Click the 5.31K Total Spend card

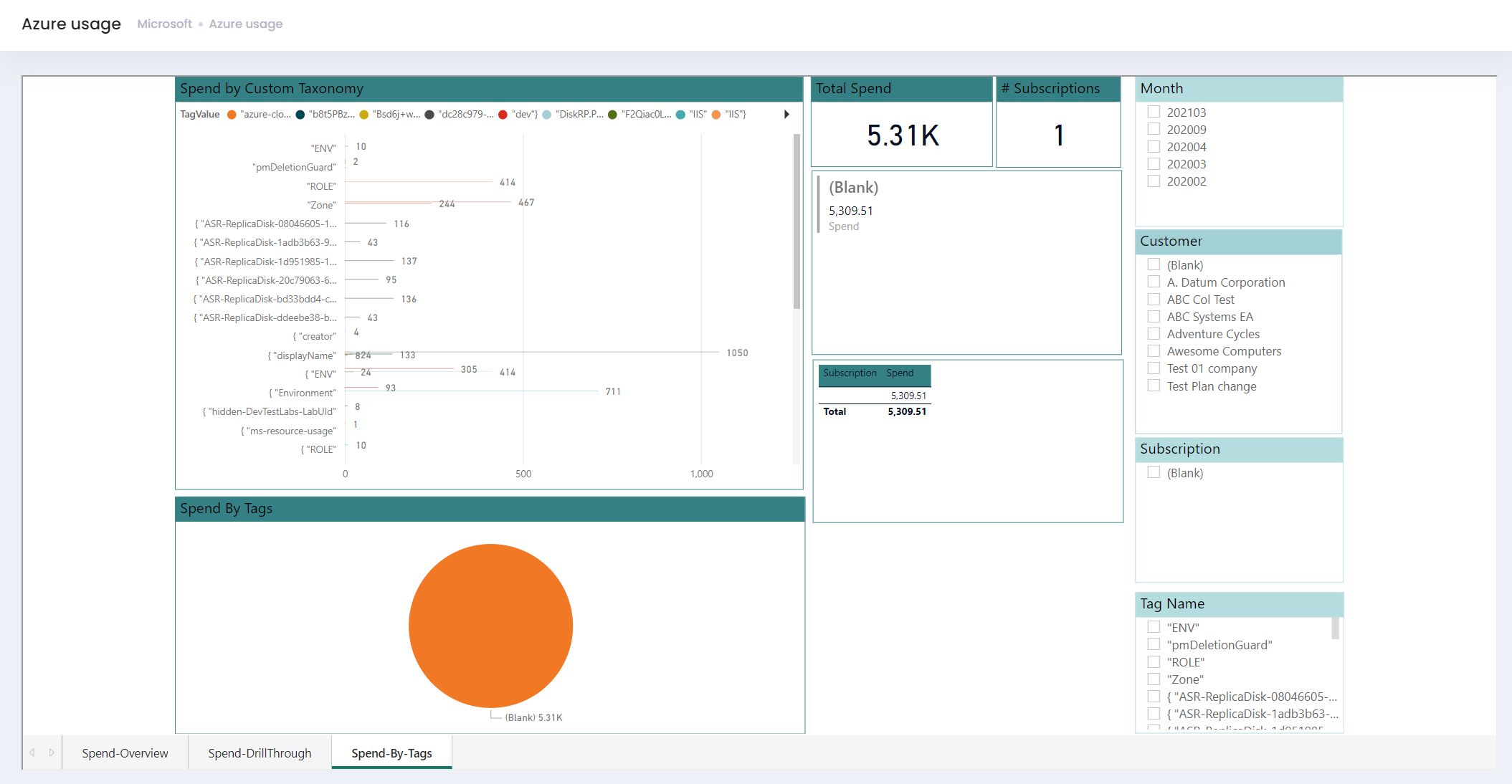tap(903, 135)
